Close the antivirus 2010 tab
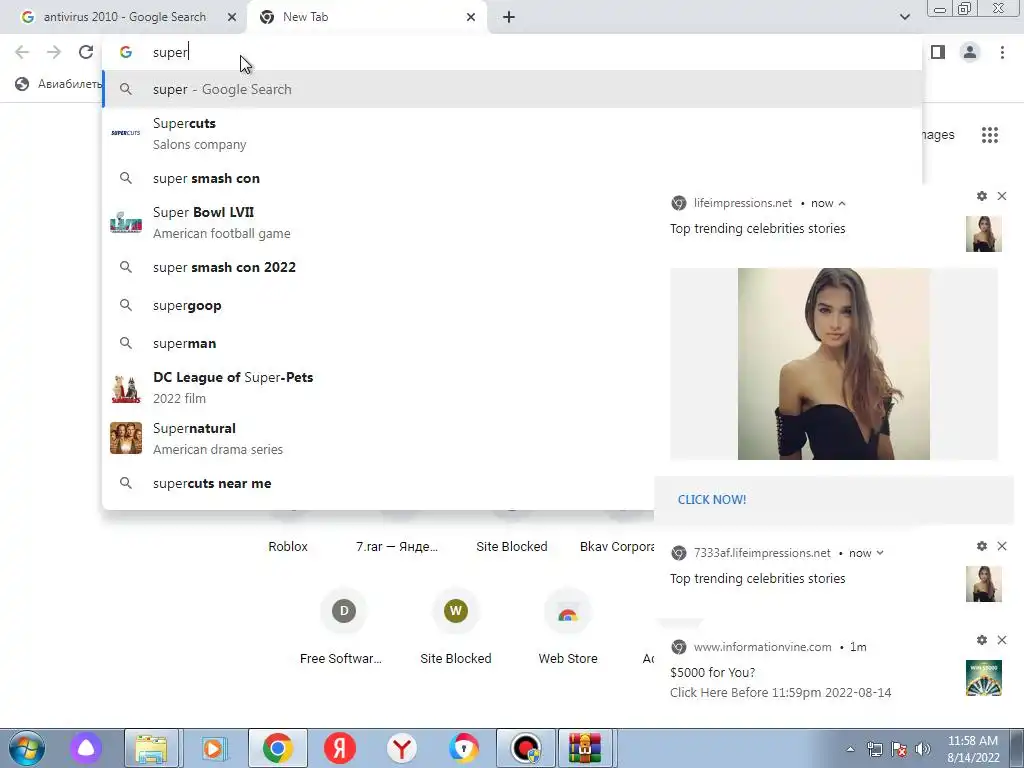Screen dimensions: 1024x768 [x=232, y=17]
